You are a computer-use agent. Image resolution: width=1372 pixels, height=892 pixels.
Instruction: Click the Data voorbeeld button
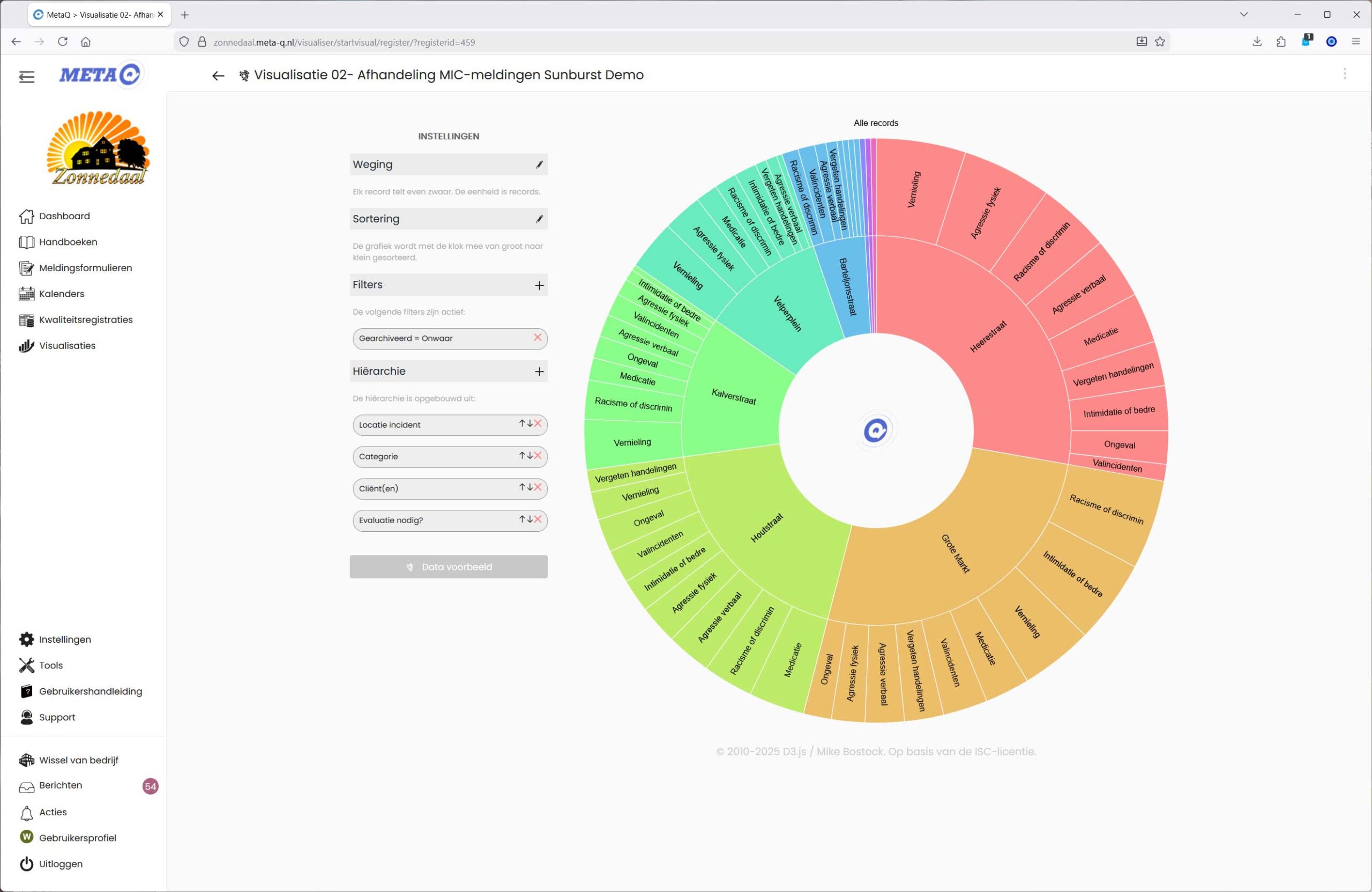(x=448, y=567)
